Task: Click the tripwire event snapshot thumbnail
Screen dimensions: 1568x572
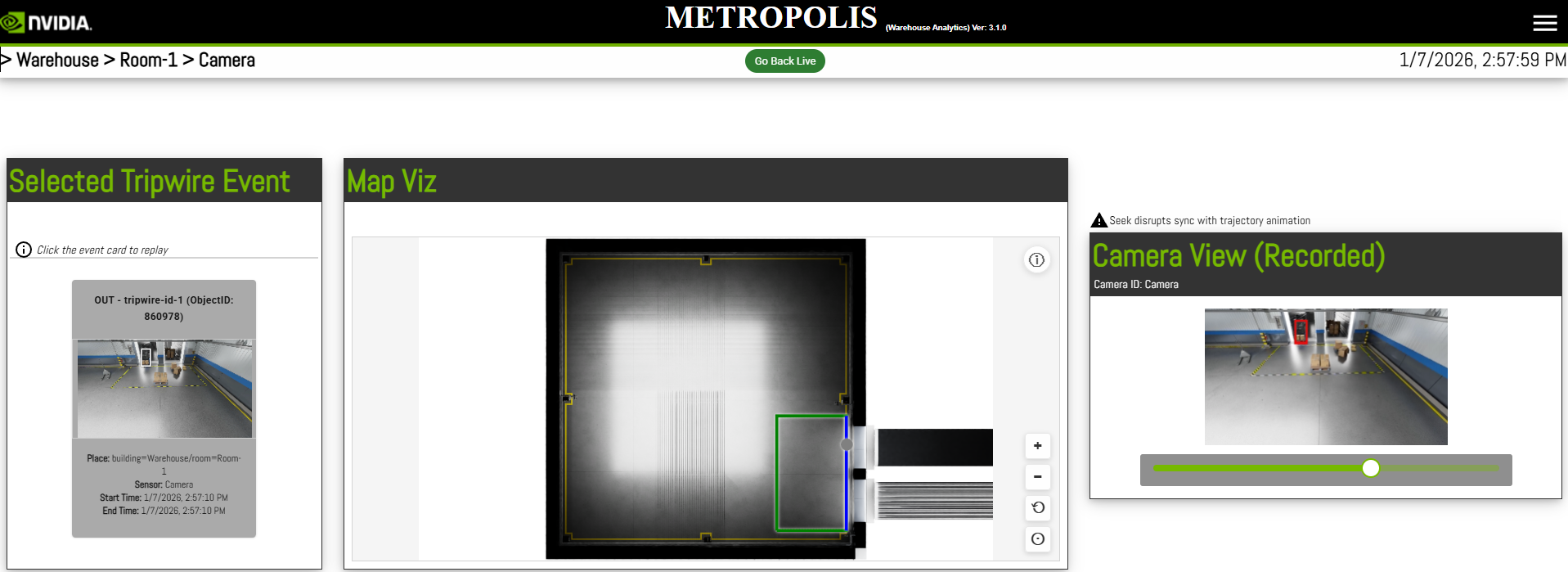Action: [164, 389]
